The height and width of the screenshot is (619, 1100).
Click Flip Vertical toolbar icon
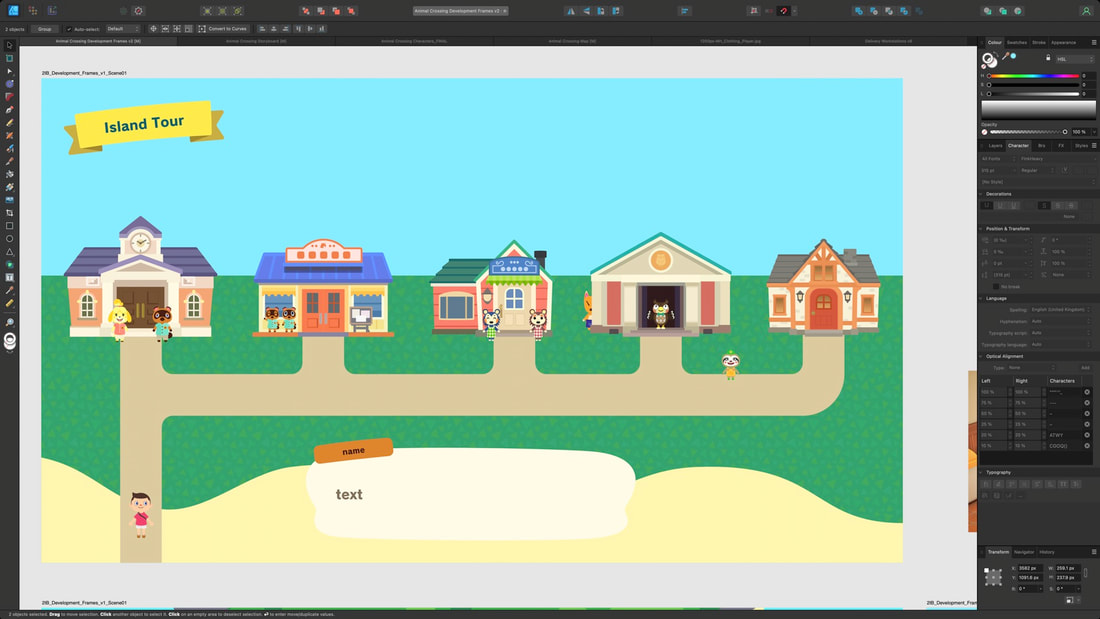coord(586,11)
